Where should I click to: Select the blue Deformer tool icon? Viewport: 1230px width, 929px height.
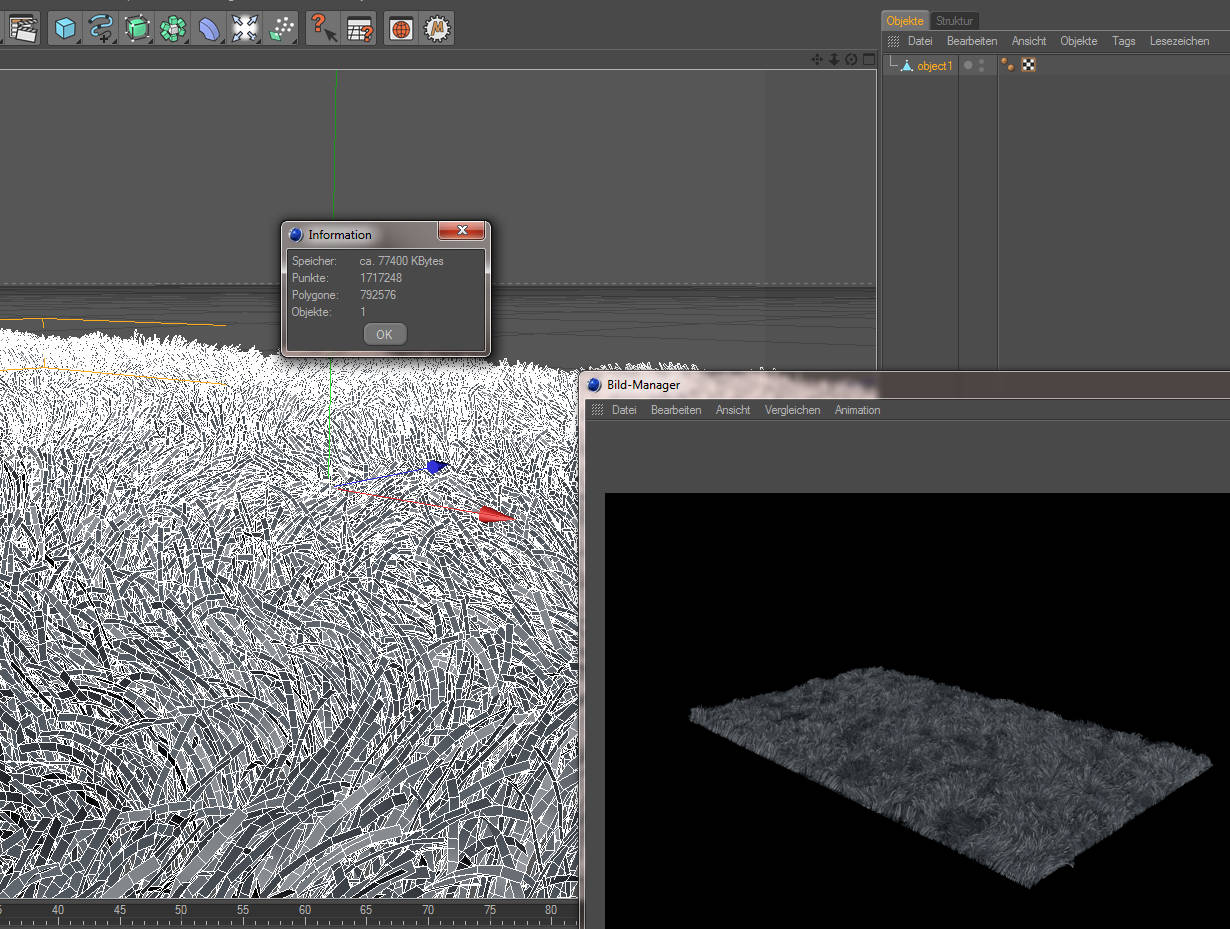coord(209,29)
